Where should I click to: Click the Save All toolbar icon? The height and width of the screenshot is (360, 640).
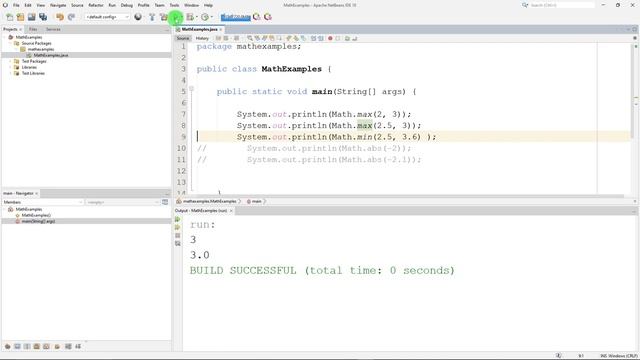pos(43,17)
